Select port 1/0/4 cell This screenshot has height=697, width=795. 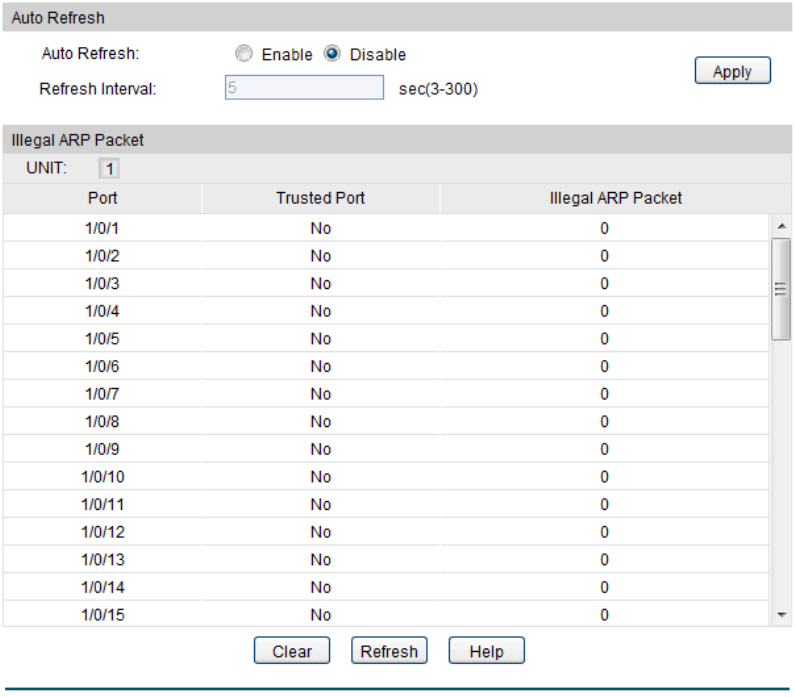pos(102,311)
